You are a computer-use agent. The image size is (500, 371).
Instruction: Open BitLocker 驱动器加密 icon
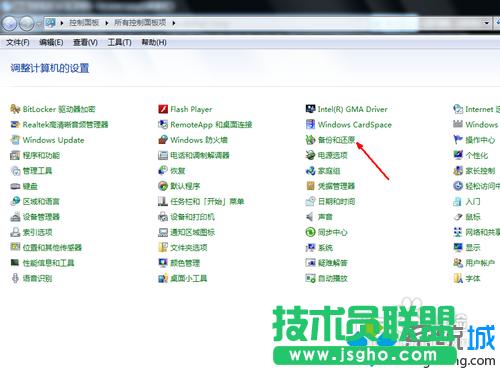[15, 109]
